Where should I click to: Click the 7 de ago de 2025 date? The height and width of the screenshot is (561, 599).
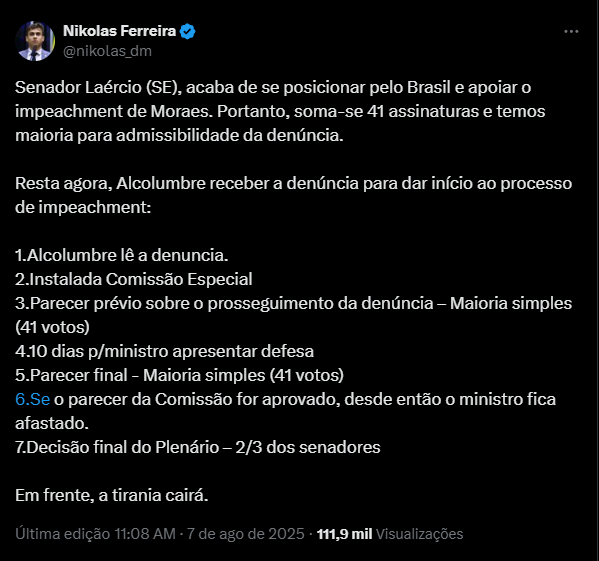click(x=245, y=534)
